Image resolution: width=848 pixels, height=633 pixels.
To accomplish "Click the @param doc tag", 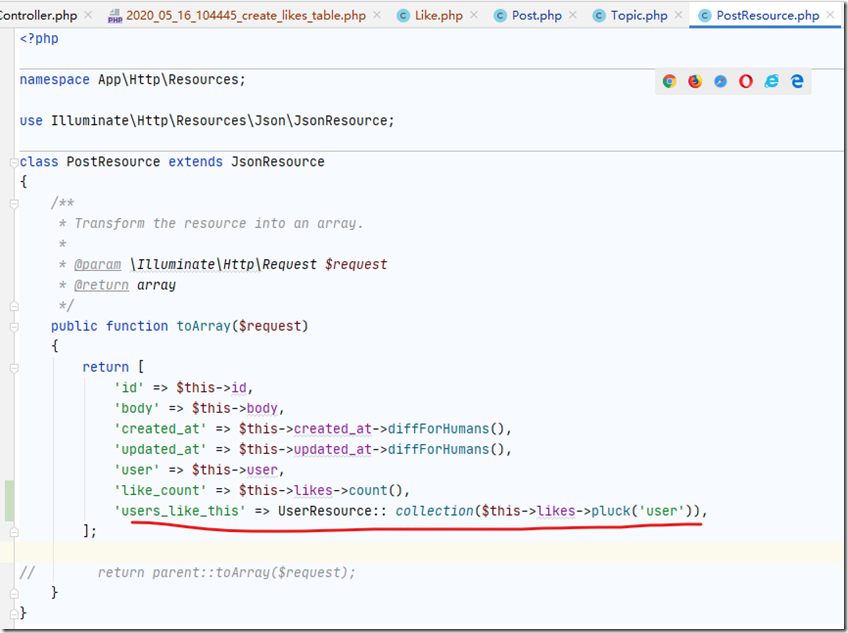I will point(97,265).
